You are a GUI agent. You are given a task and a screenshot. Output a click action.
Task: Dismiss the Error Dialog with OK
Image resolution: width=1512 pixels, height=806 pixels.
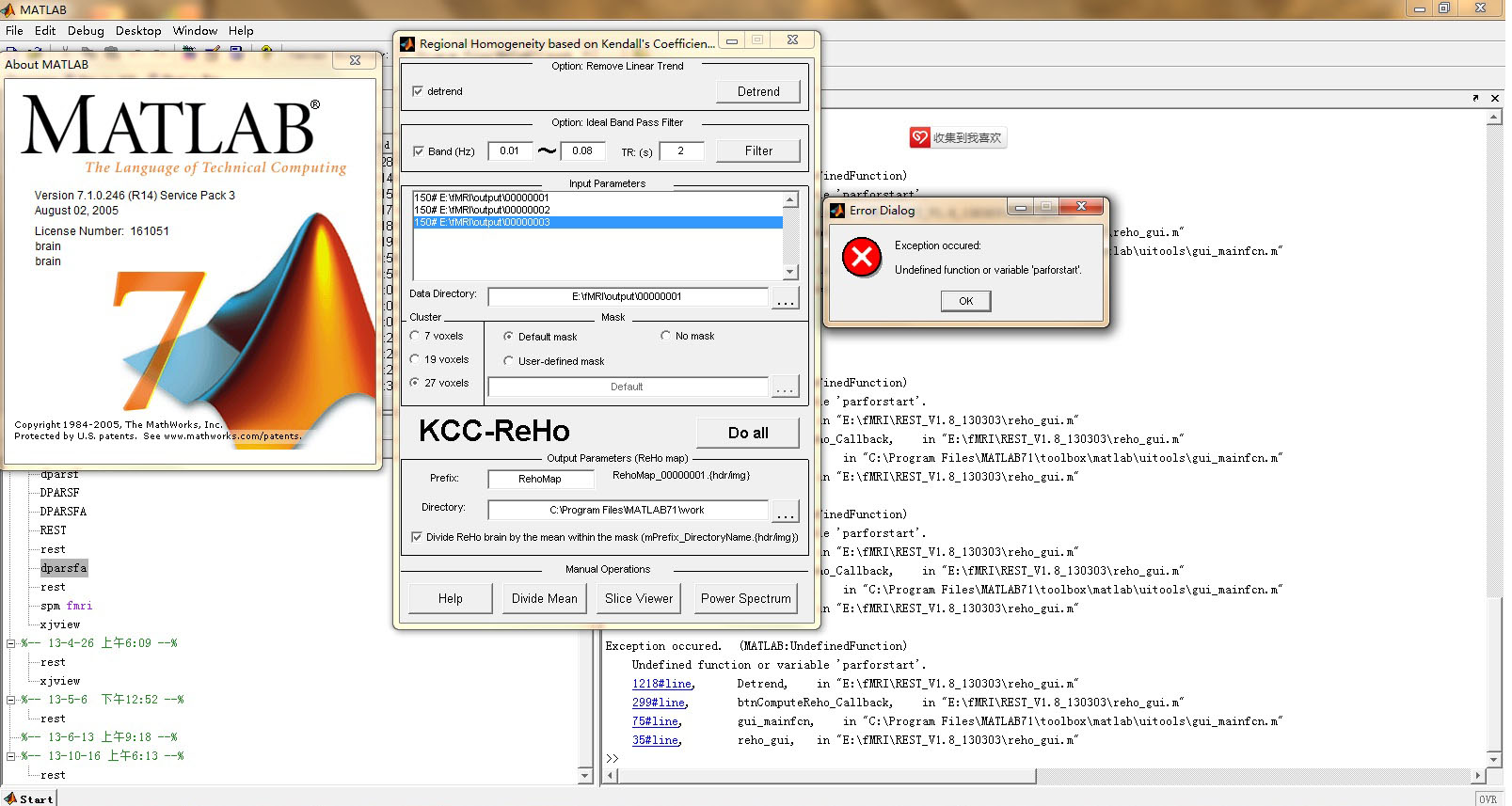[965, 301]
